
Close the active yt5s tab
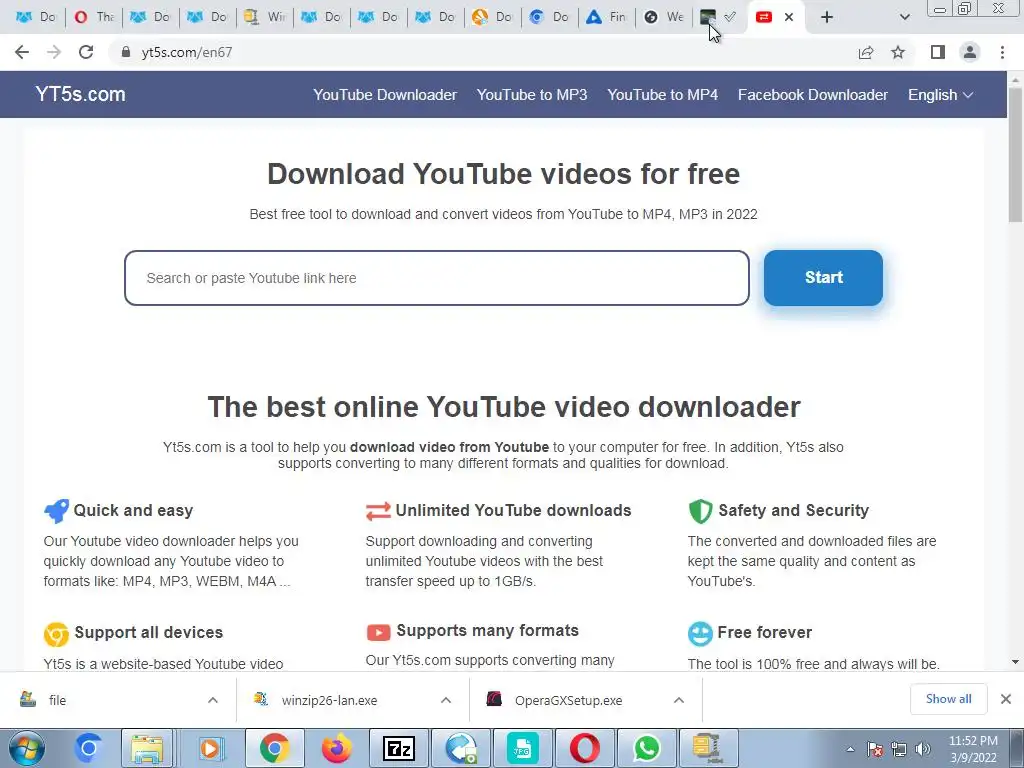pos(789,17)
